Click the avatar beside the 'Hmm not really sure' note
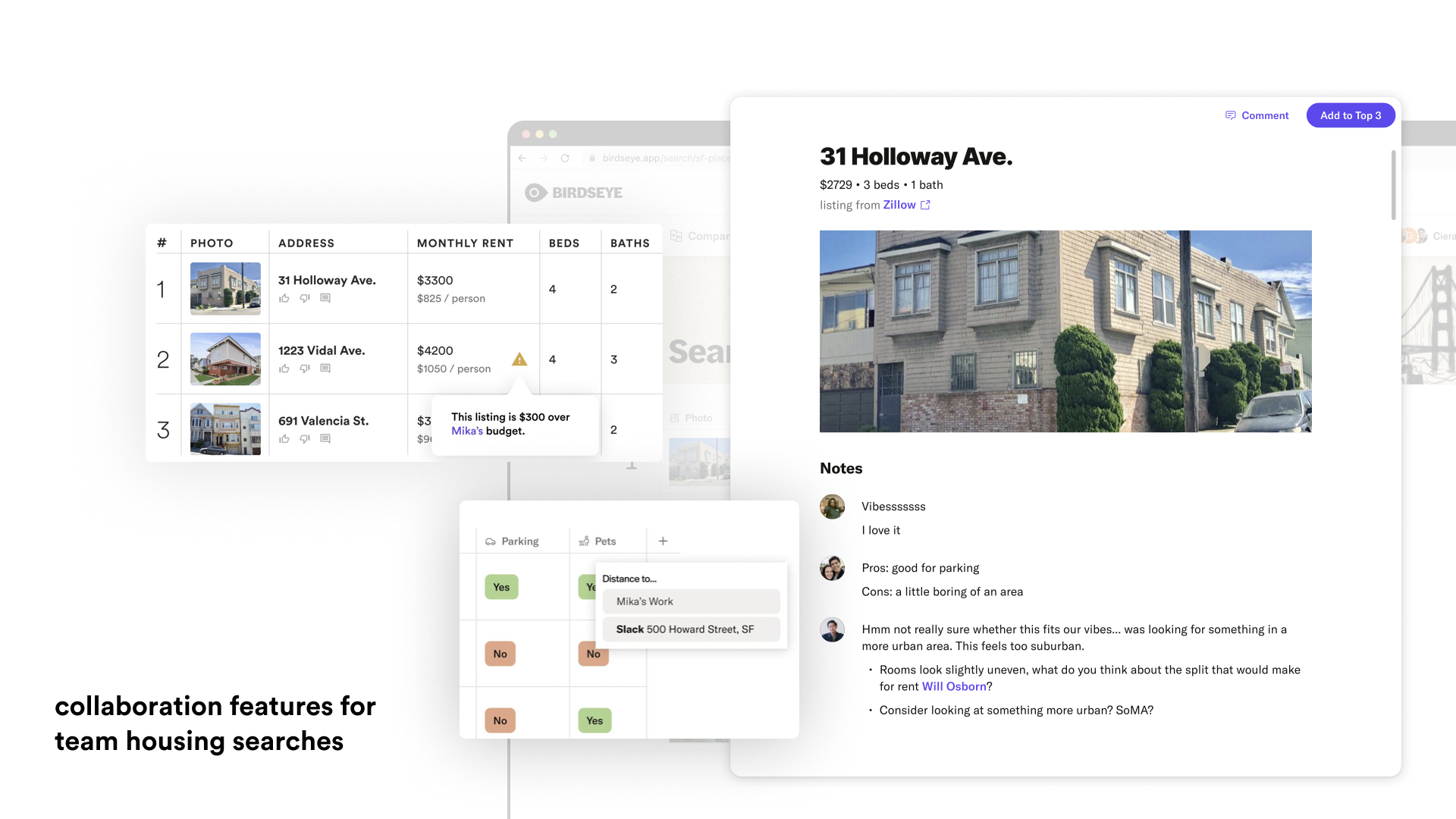This screenshot has height=819, width=1456. (833, 629)
